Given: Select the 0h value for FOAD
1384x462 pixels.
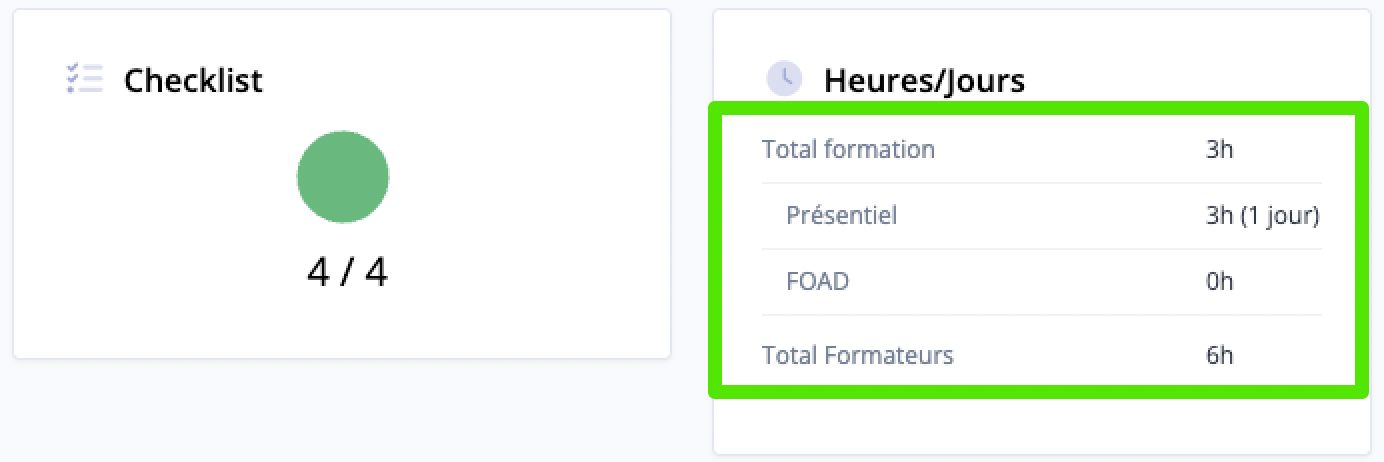Looking at the screenshot, I should click(x=1220, y=281).
